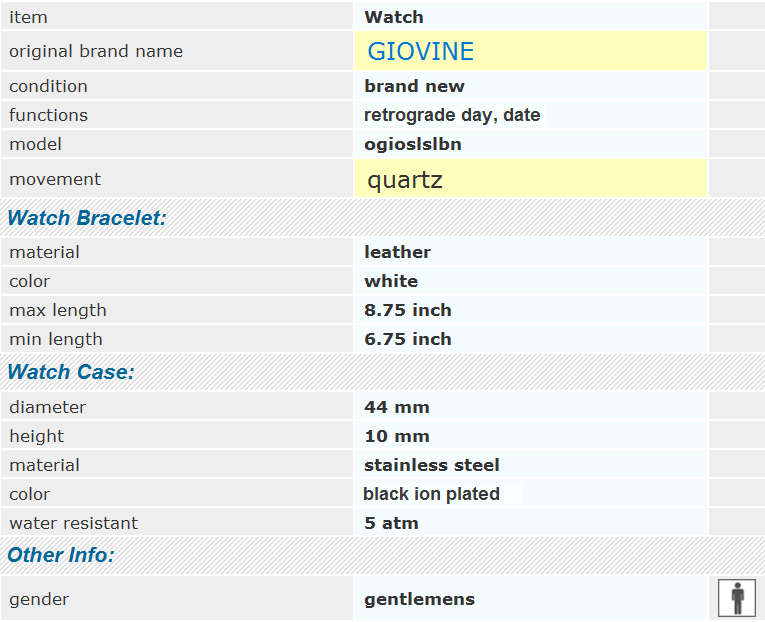Select the 'quartz' movement value
Screen dimensions: 765x622
[404, 180]
